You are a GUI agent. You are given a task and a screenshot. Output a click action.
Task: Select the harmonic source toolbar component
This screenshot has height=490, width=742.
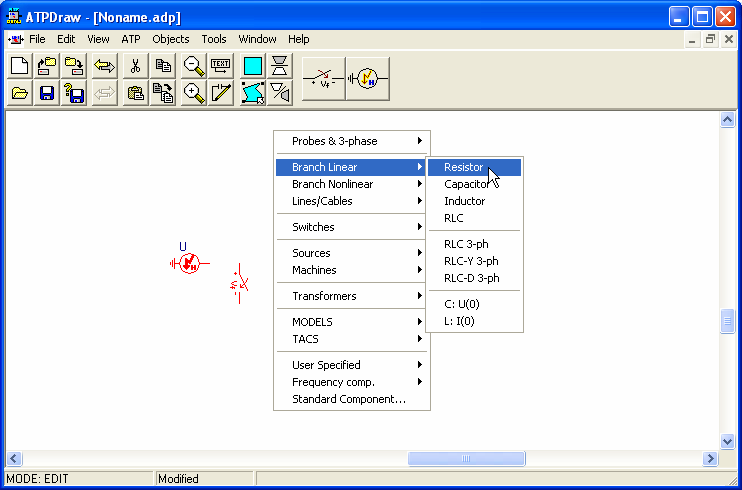click(x=368, y=79)
